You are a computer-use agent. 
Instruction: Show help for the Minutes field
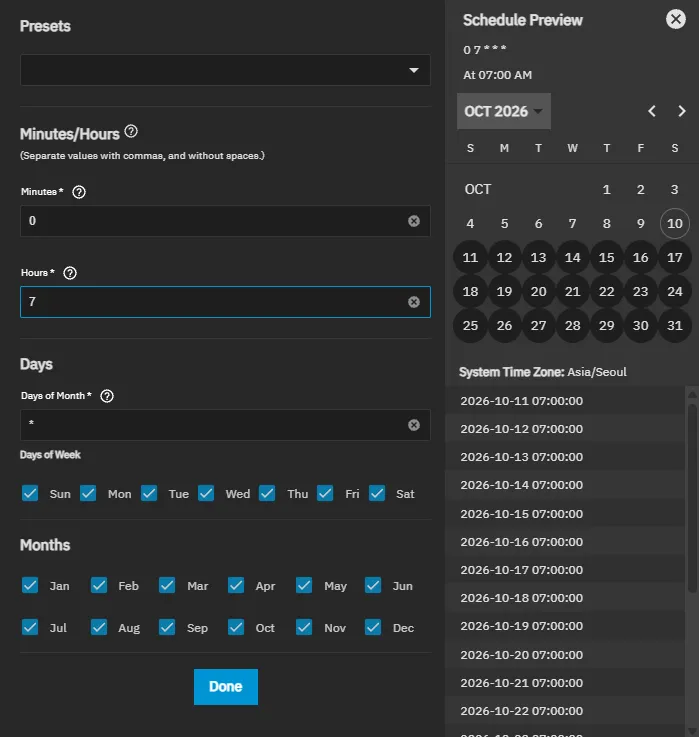pos(79,192)
